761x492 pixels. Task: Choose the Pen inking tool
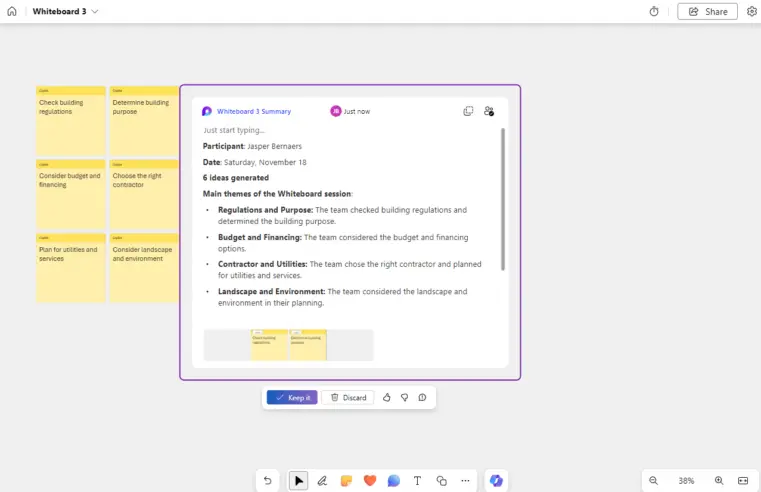click(x=322, y=481)
